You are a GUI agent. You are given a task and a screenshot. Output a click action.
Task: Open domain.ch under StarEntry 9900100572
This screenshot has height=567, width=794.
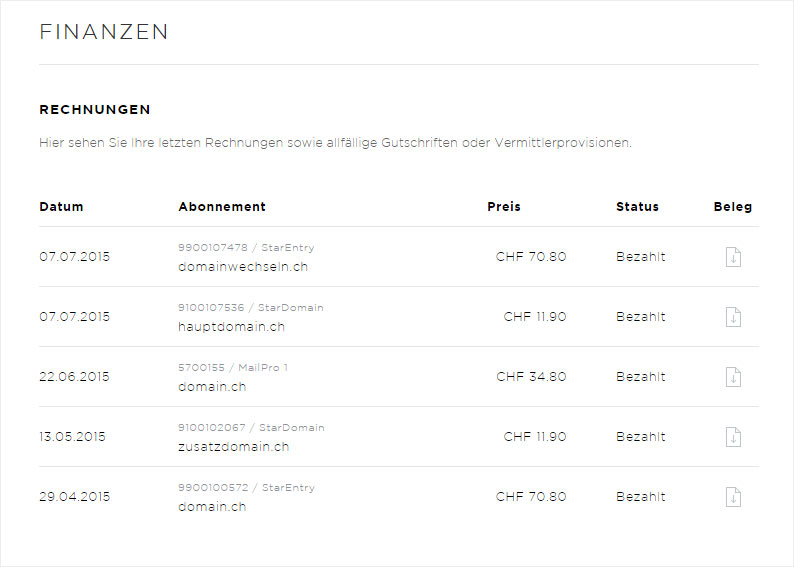tap(212, 507)
